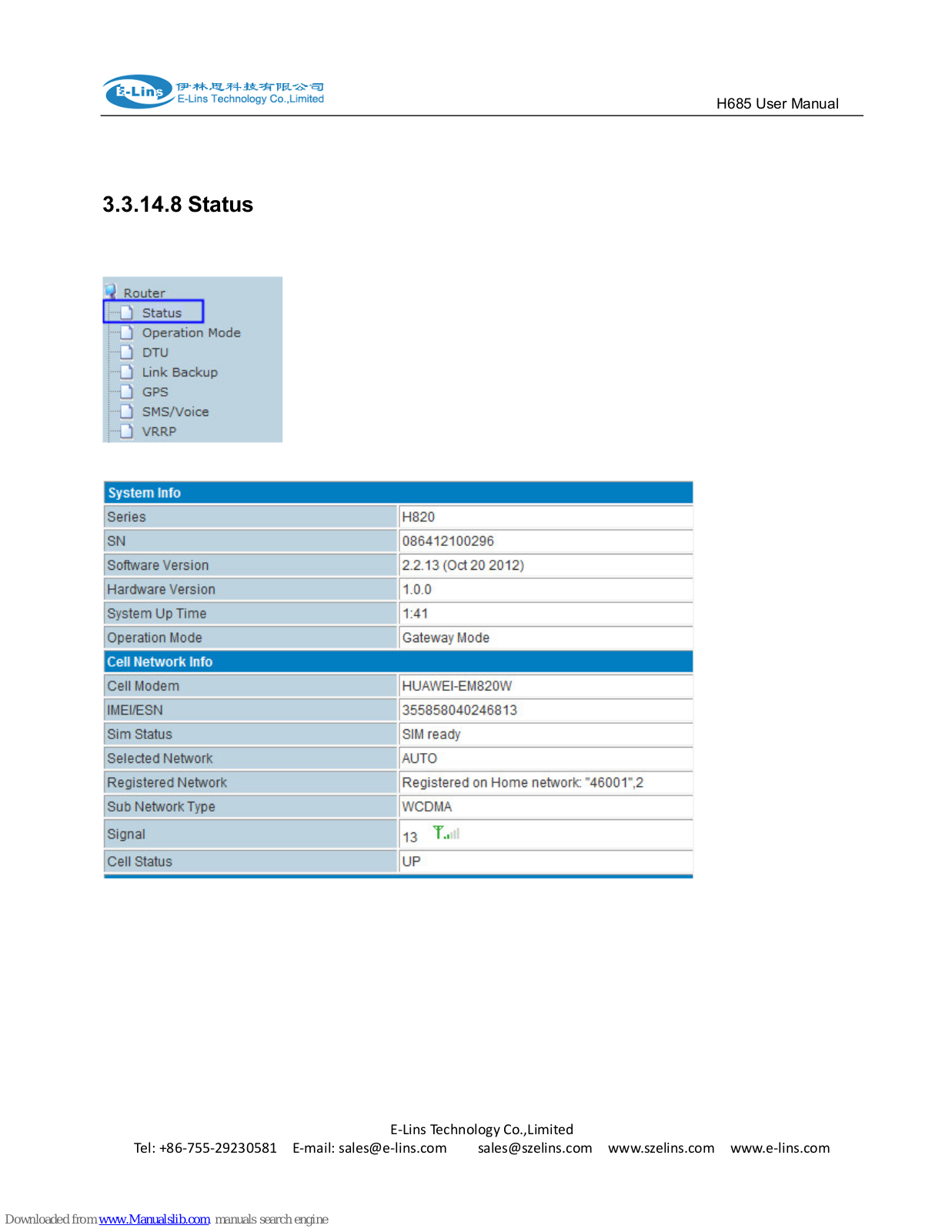Open the DTU tree entry

point(155,352)
